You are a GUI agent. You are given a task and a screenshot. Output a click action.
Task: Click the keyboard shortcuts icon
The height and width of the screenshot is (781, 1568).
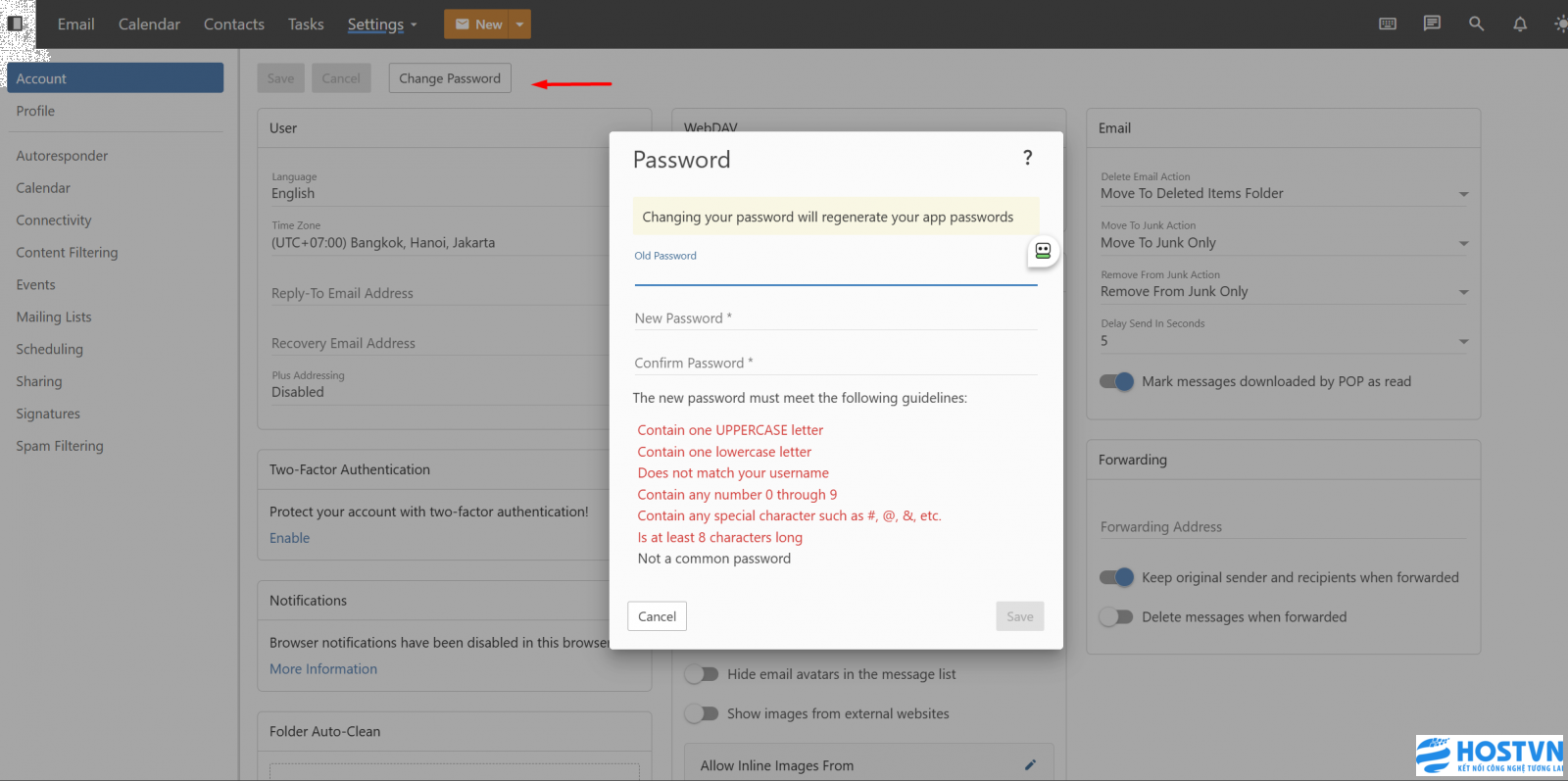[x=1388, y=24]
